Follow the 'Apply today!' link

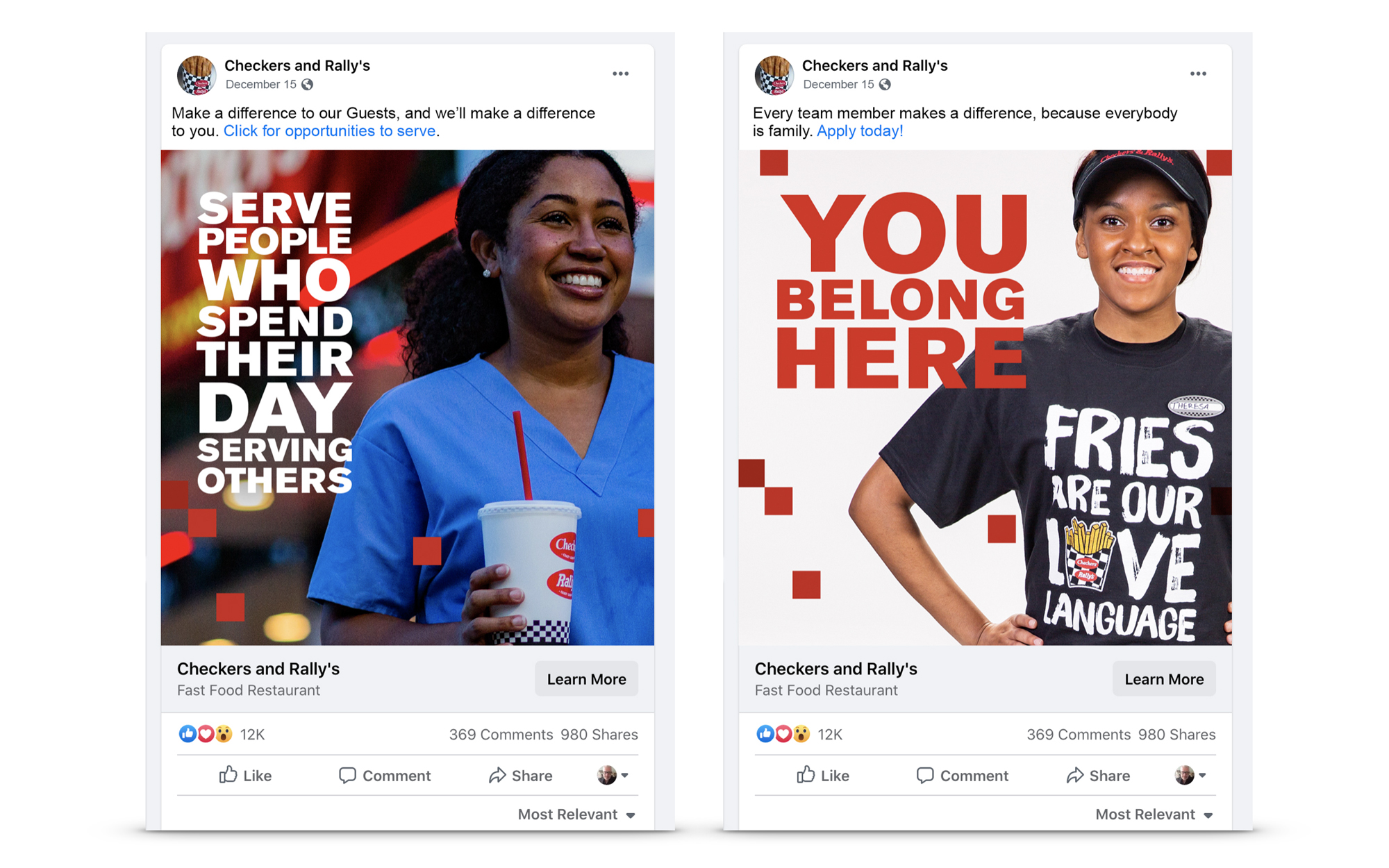(x=860, y=131)
